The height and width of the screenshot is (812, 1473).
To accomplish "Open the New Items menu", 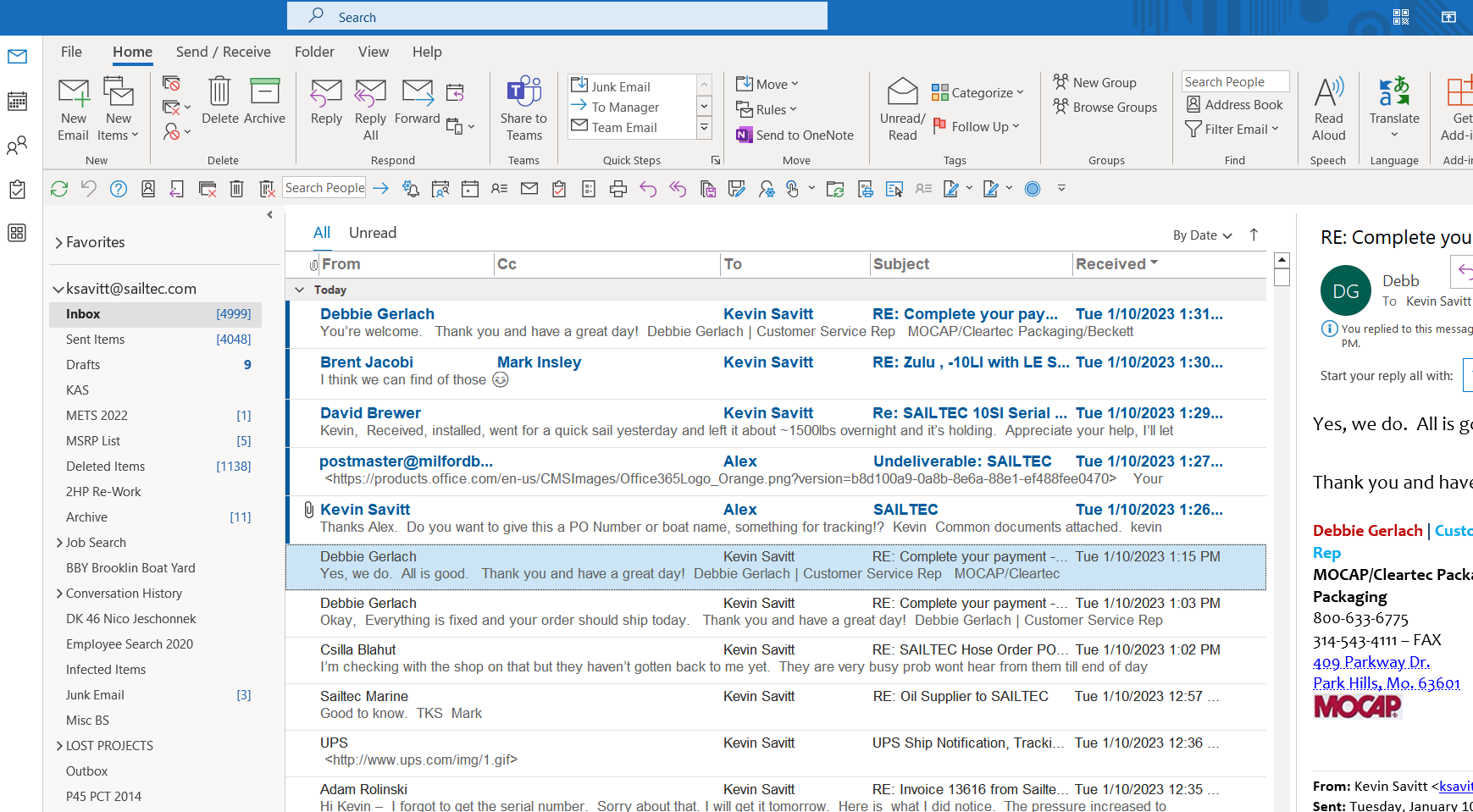I will coord(118,109).
